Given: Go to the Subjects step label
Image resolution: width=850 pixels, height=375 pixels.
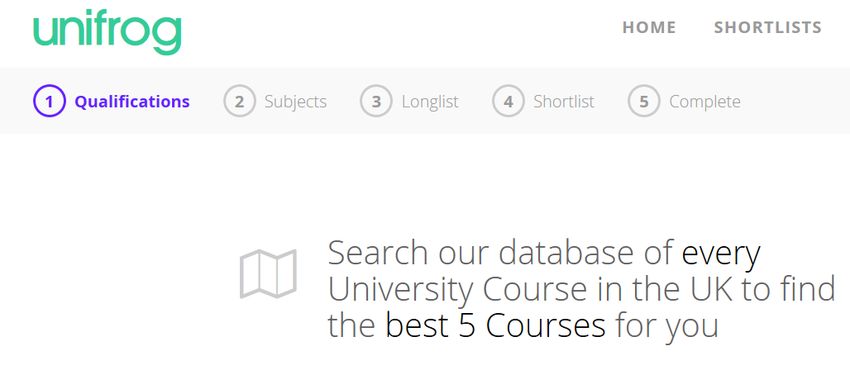Looking at the screenshot, I should (295, 102).
